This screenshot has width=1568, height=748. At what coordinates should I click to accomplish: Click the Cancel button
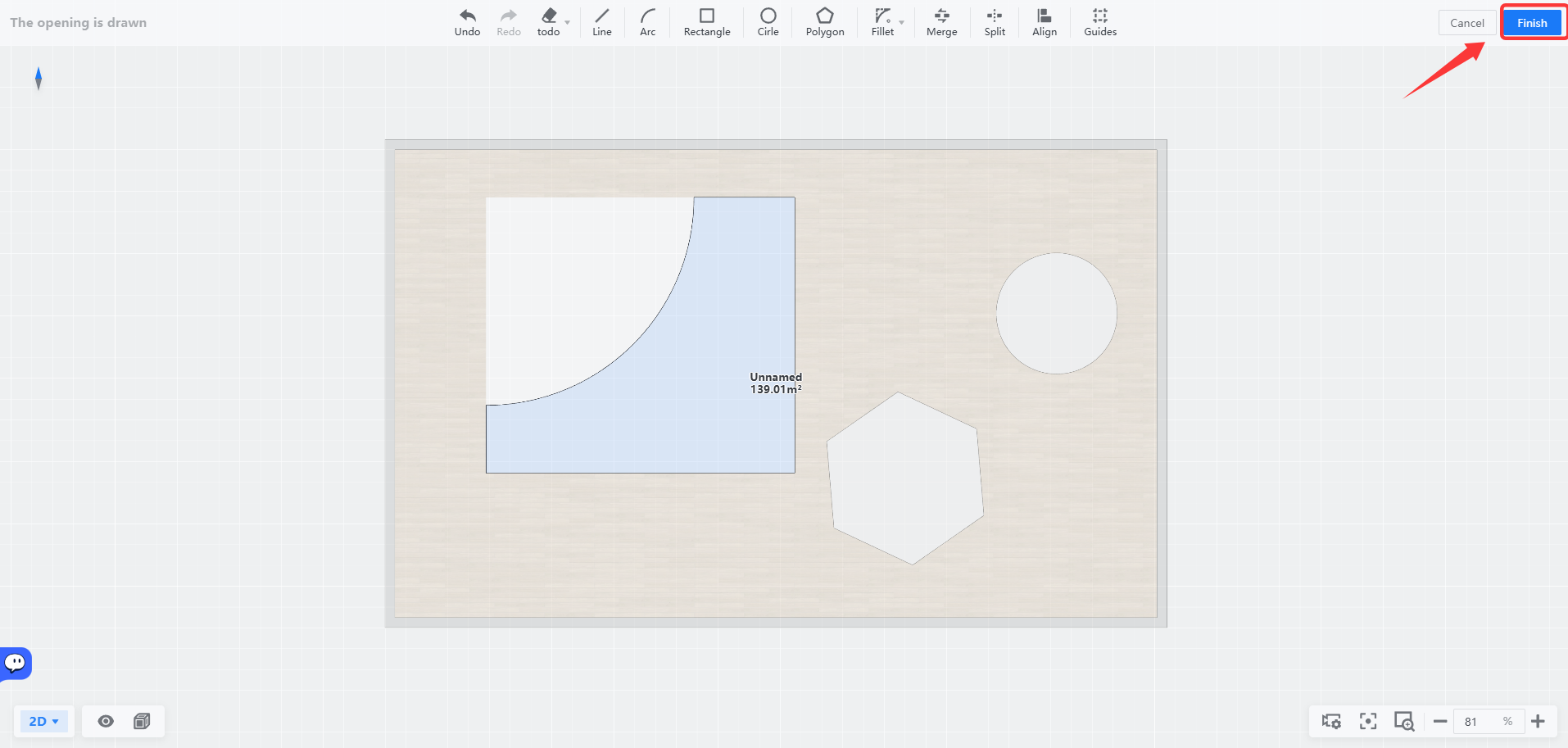coord(1466,23)
